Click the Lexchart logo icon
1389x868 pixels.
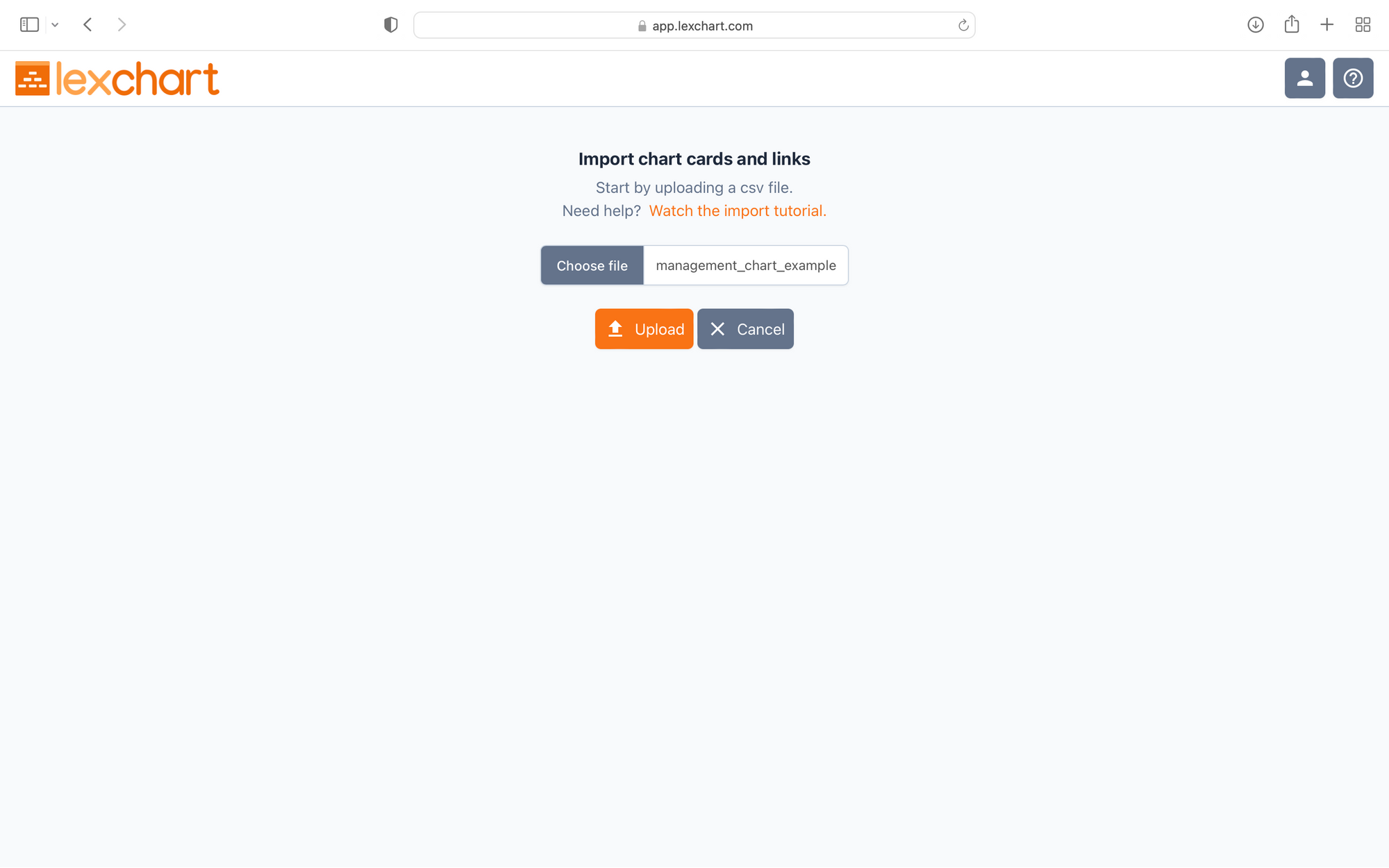(32, 78)
